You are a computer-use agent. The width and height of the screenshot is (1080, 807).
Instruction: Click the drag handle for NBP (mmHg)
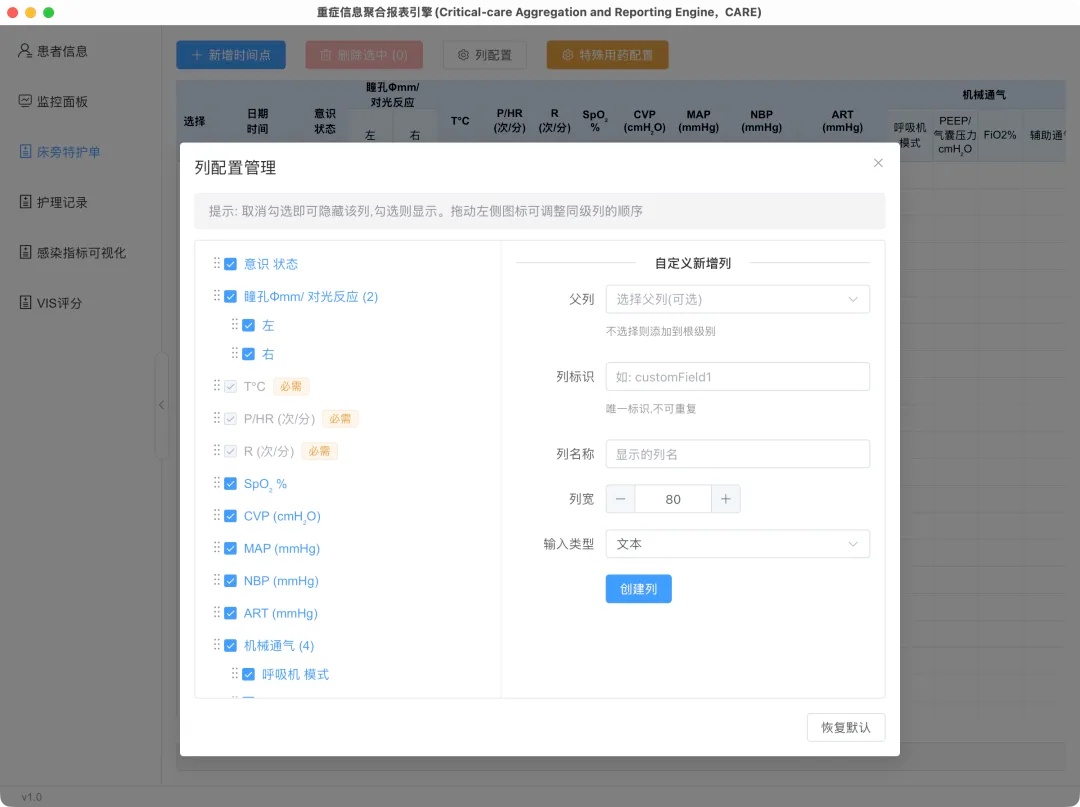(x=216, y=579)
